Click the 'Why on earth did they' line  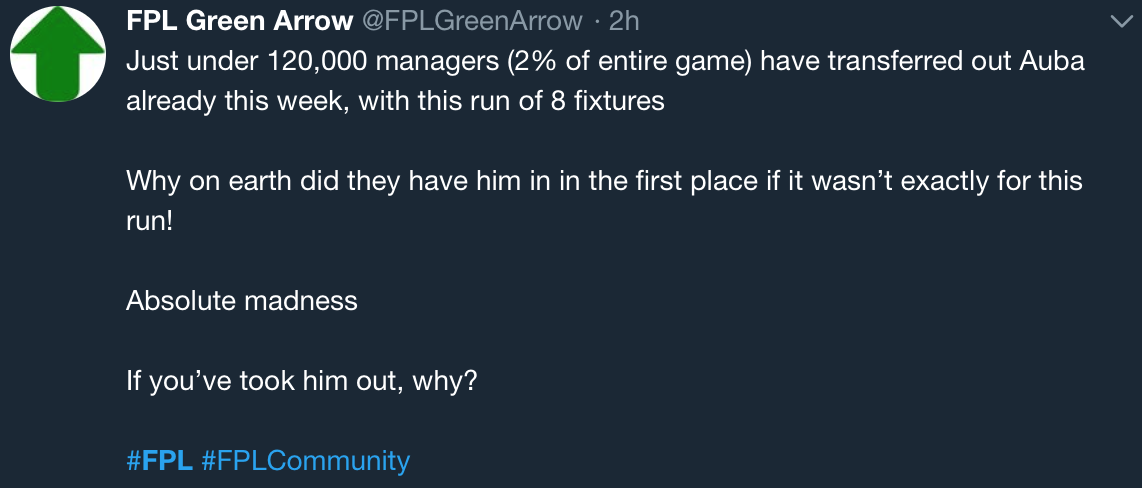click(604, 181)
